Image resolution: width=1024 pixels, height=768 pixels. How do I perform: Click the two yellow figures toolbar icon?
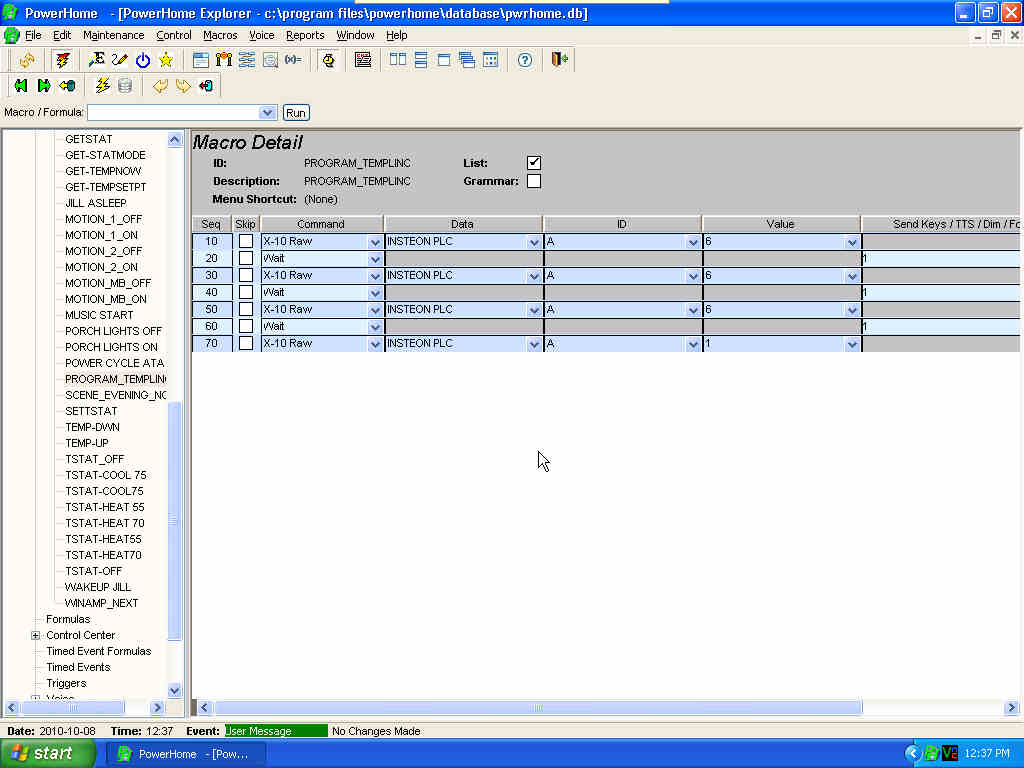coord(224,60)
